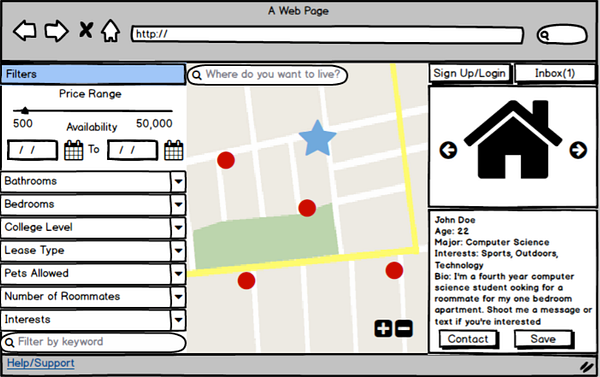Image resolution: width=600 pixels, height=377 pixels.
Task: Click the Contact button
Action: point(468,339)
